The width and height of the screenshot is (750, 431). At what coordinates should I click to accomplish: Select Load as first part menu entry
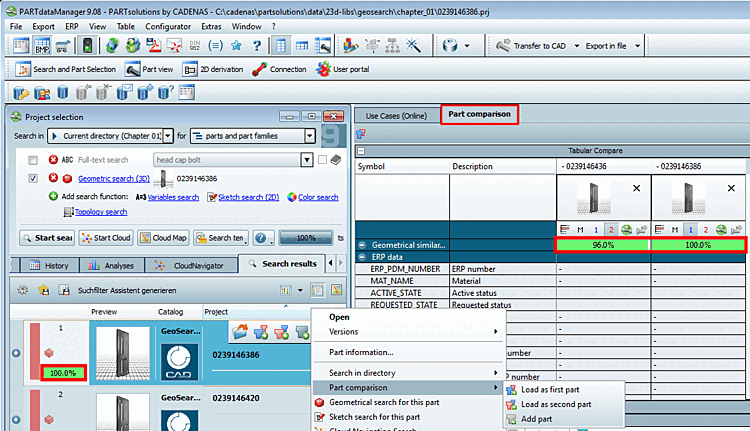coord(550,390)
